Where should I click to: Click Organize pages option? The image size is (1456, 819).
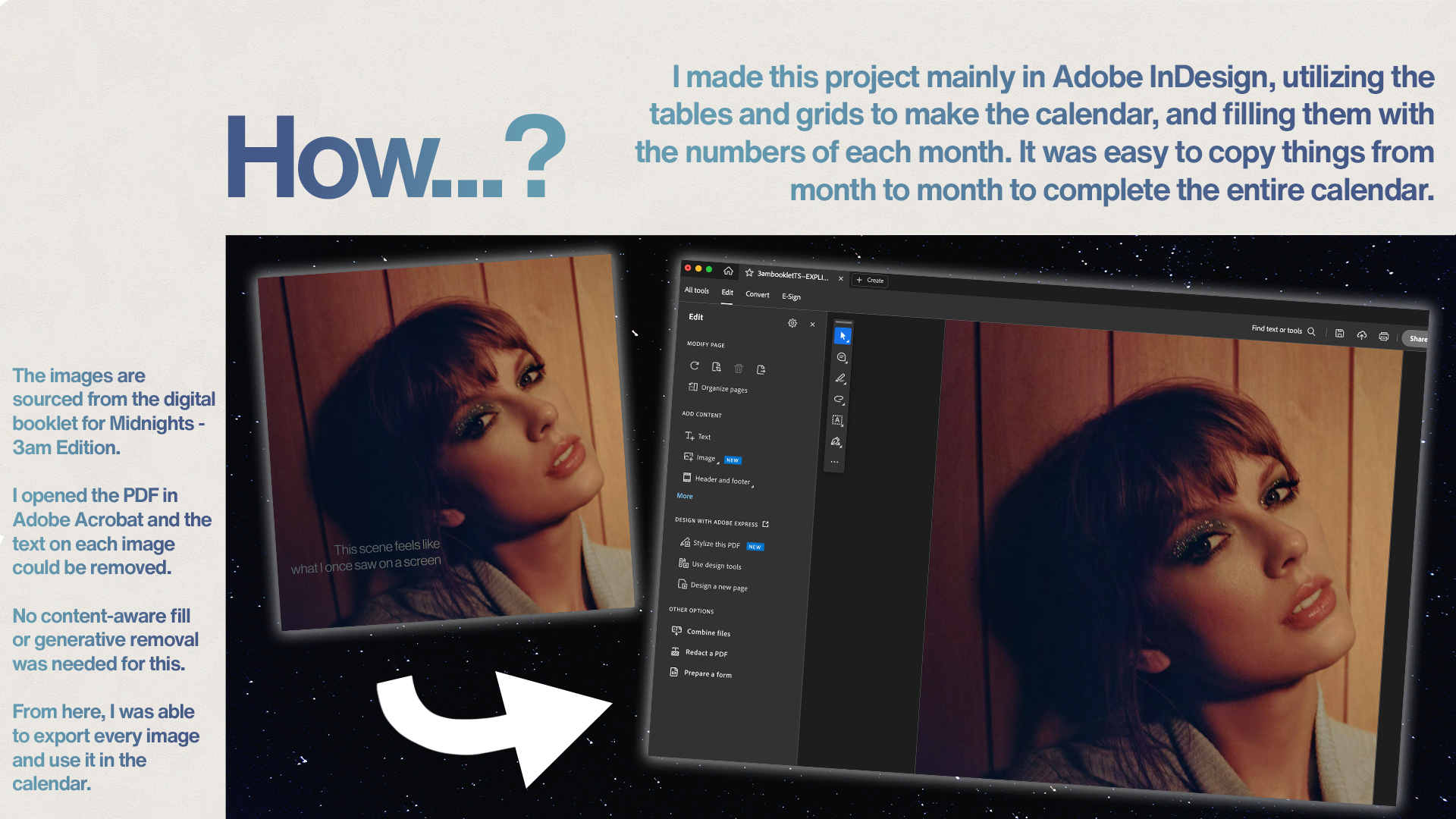[x=723, y=388]
